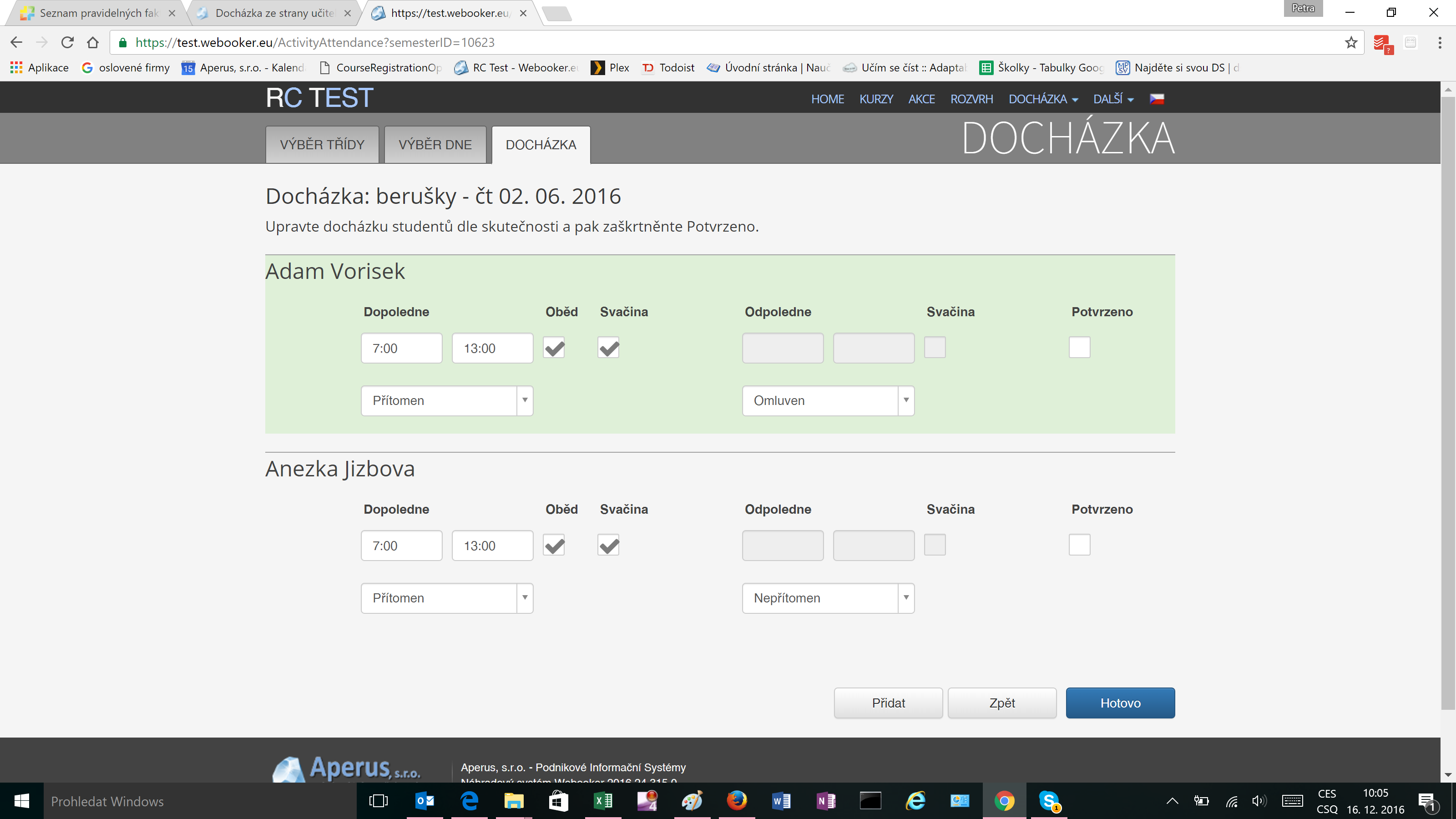The image size is (1456, 819).
Task: Click Adam Vorisek's 13:00 time field
Action: (x=492, y=348)
